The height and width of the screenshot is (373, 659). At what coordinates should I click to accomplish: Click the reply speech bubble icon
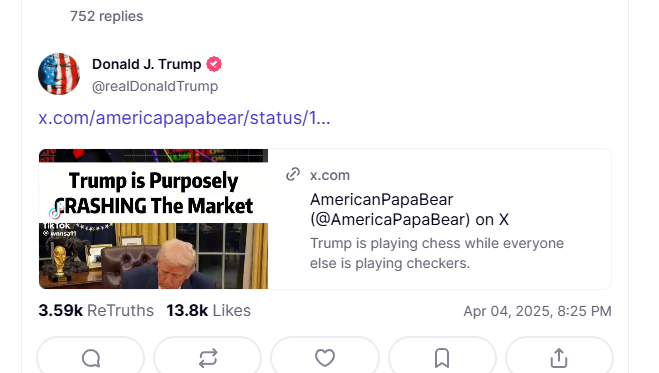click(91, 358)
